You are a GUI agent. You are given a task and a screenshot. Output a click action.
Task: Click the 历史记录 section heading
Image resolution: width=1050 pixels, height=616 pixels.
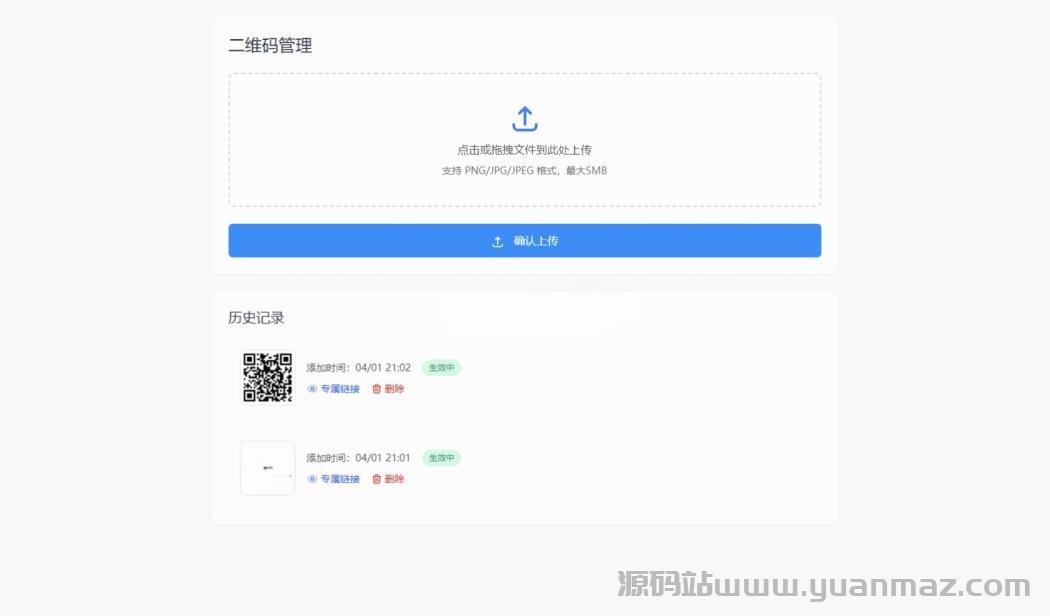[256, 317]
